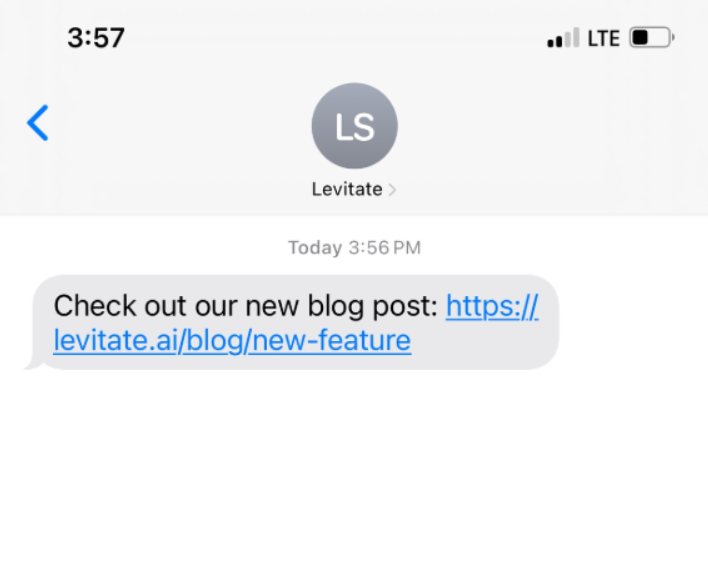The image size is (708, 577).
Task: Tap the word "Today" in the timestamp
Action: pos(315,248)
